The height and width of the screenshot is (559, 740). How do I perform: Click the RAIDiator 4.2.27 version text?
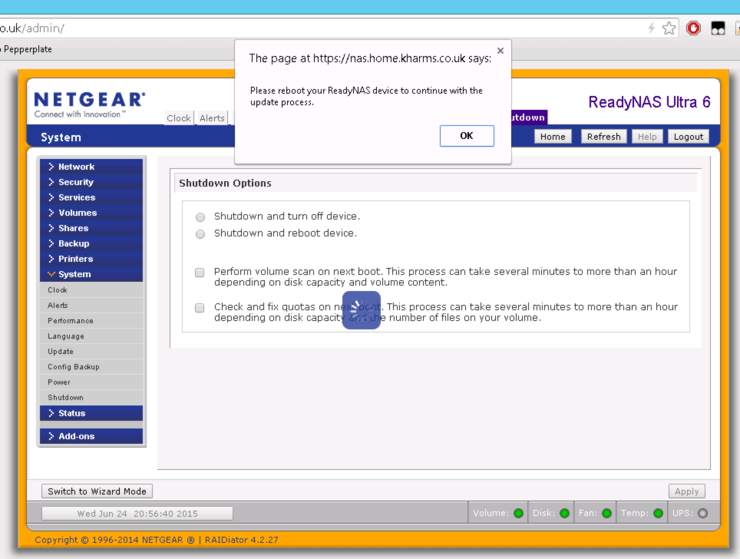242,540
